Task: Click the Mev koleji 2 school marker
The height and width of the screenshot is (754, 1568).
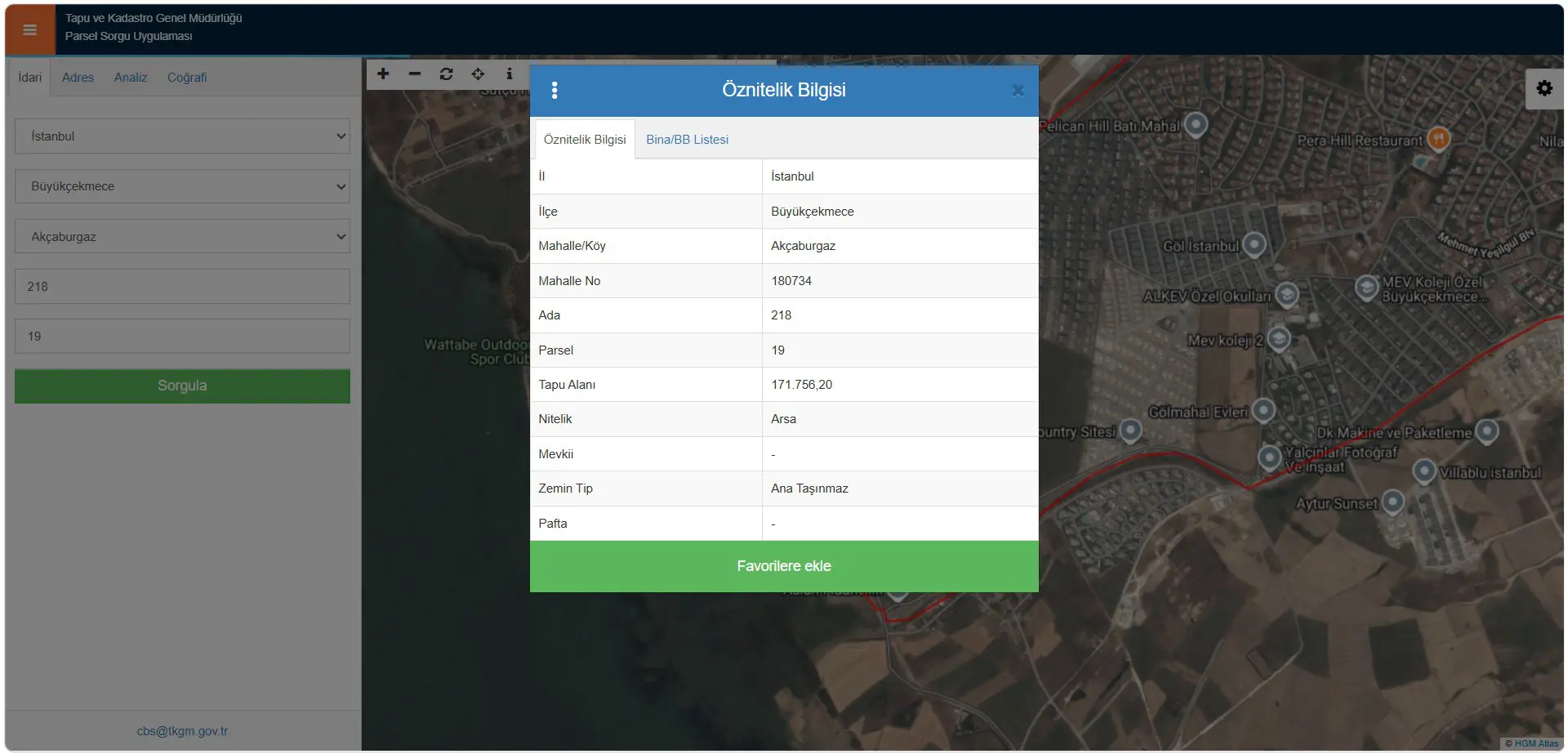Action: click(1279, 338)
